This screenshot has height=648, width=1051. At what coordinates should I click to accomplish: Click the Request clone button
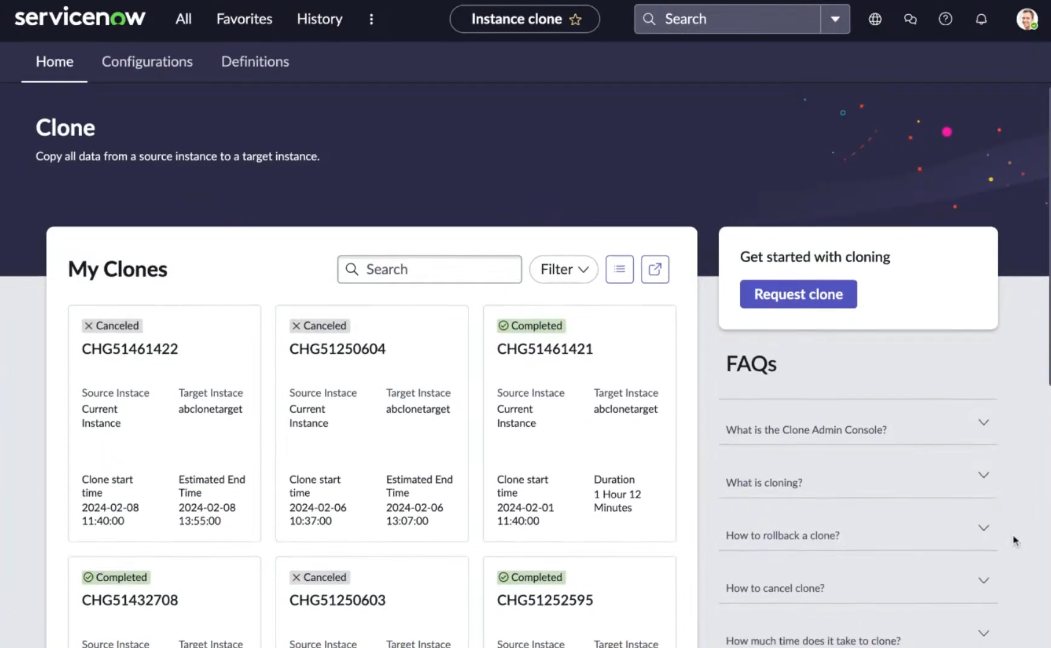click(x=798, y=294)
